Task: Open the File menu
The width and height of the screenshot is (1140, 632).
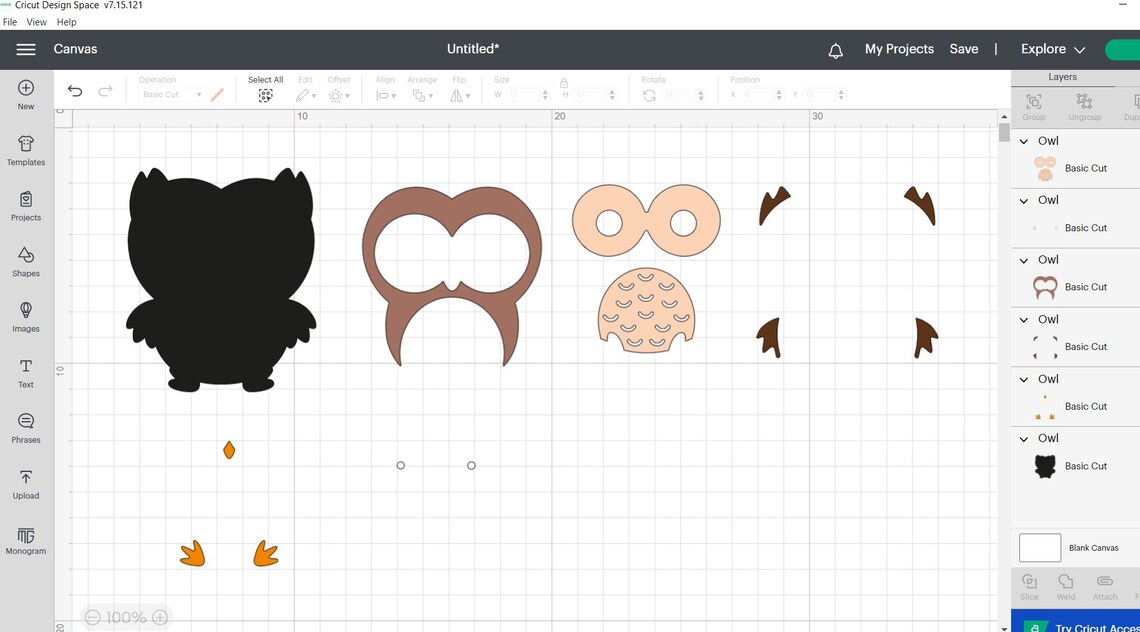Action: 9,21
